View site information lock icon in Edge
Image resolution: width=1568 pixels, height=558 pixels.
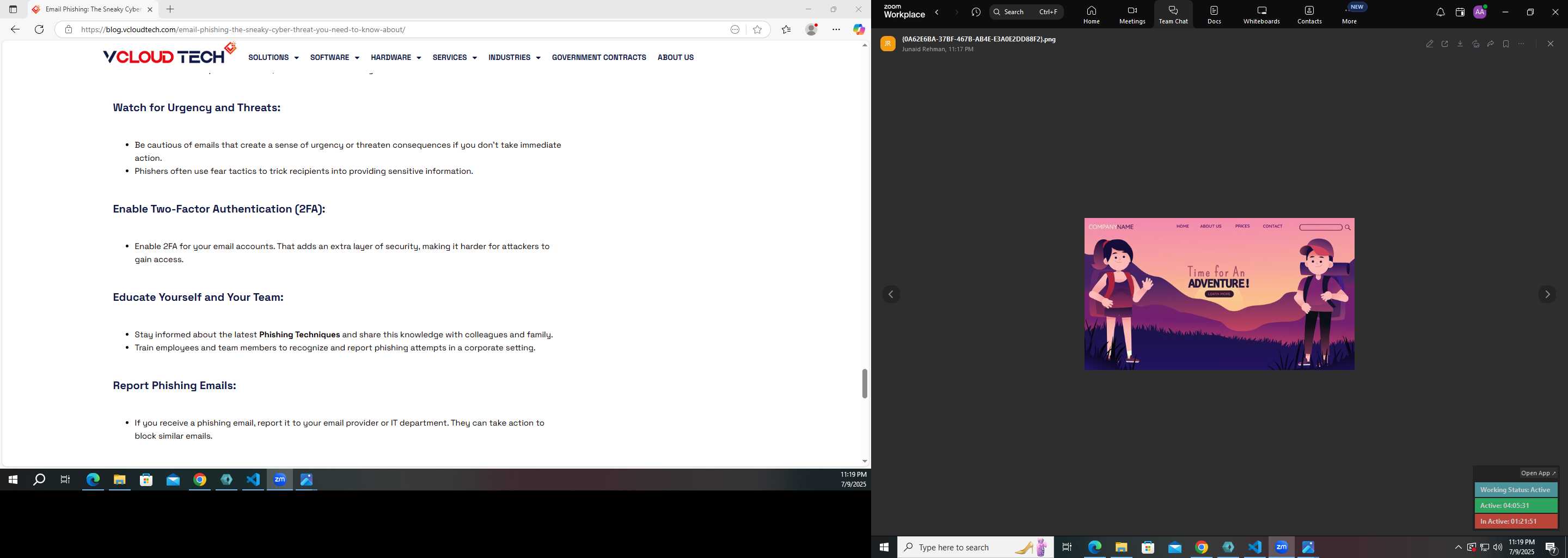point(68,29)
